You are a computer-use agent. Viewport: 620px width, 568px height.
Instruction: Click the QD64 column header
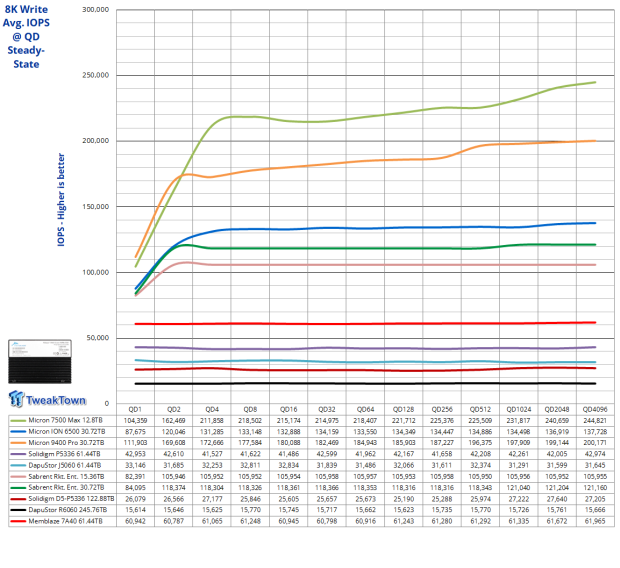pyautogui.click(x=365, y=409)
